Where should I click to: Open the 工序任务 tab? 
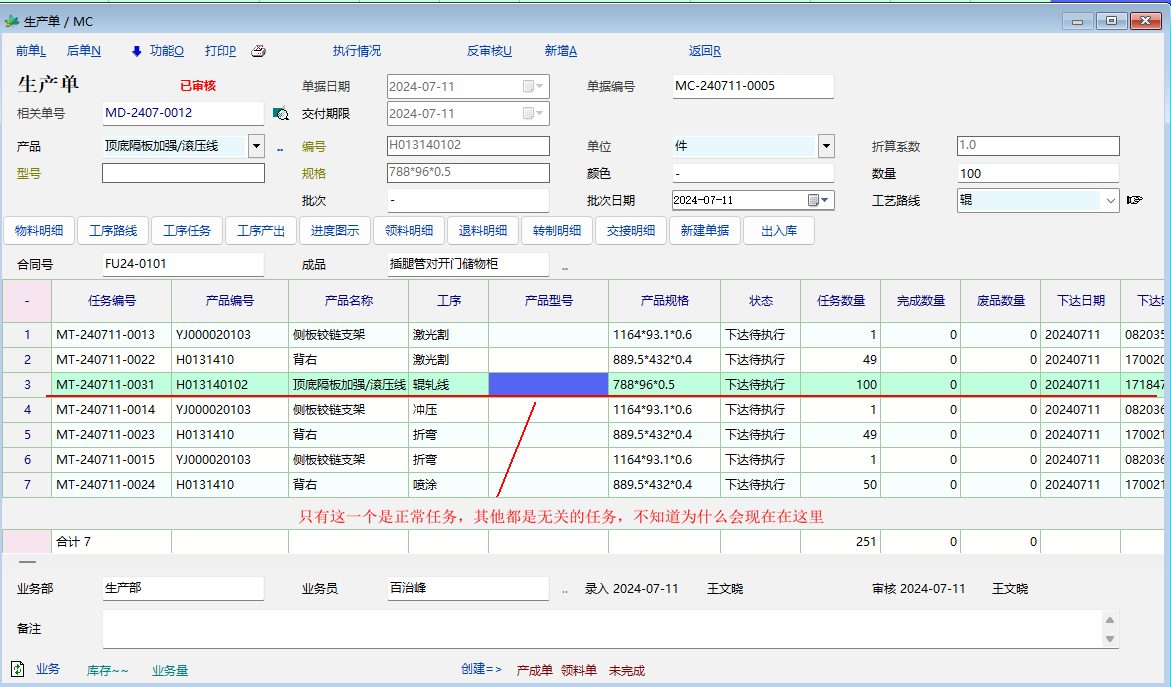pos(187,231)
